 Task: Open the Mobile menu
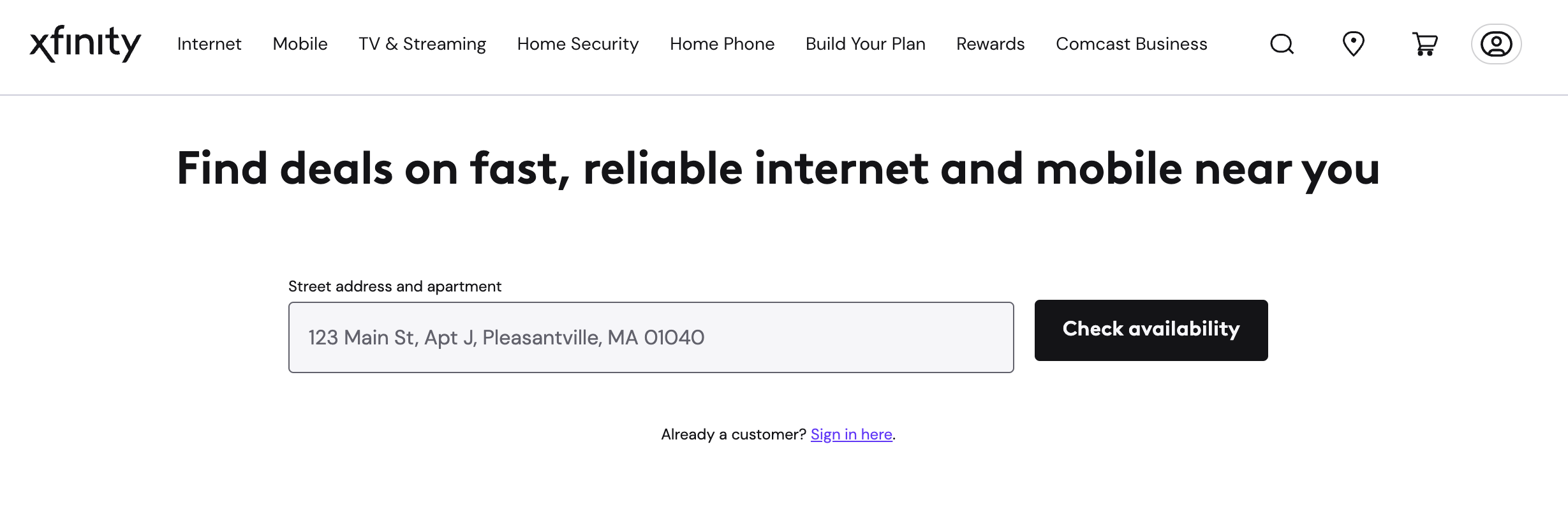click(x=300, y=44)
